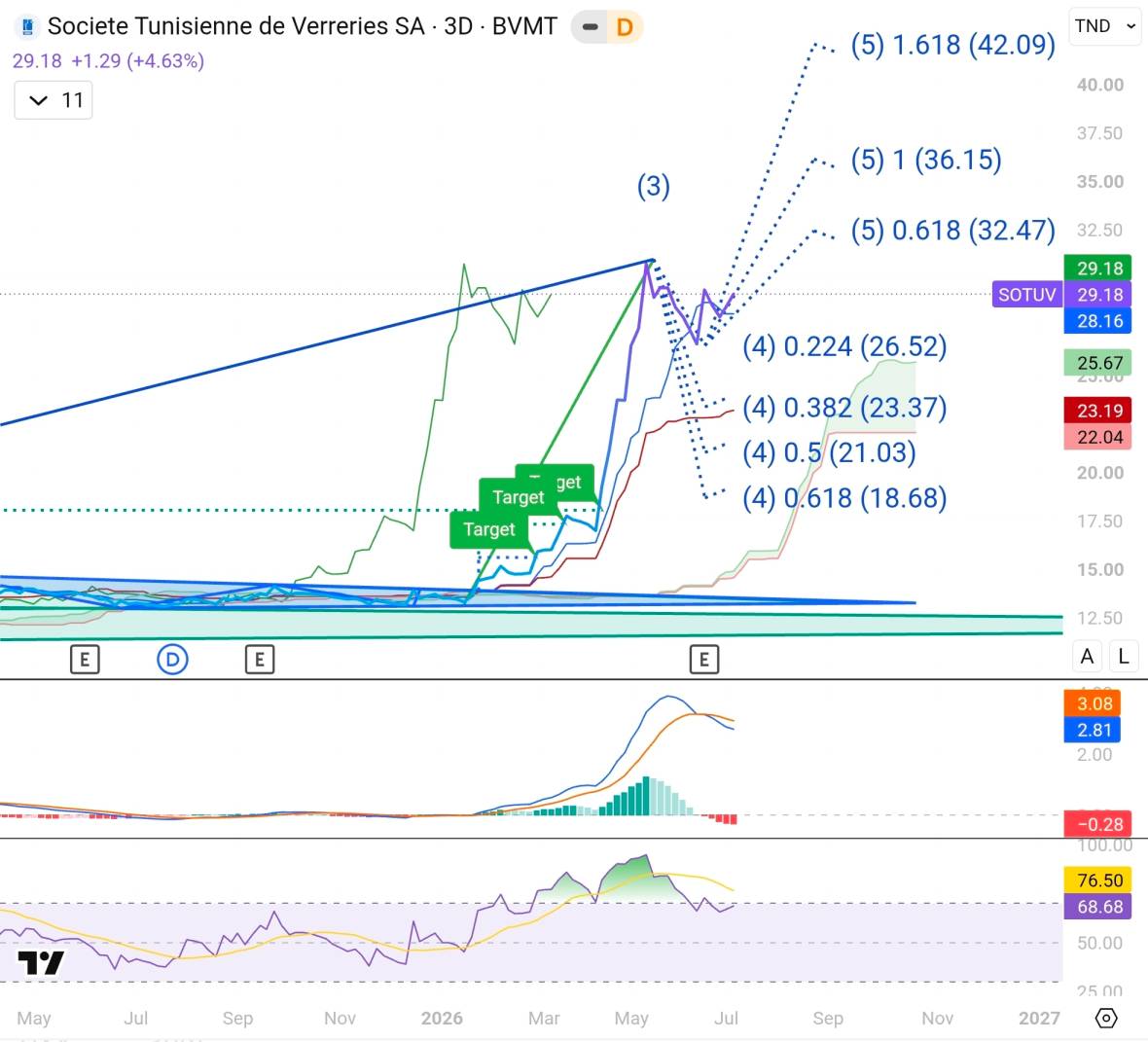Click the green 29.18 price label
Screen dimensions: 1148x1042
[1098, 268]
